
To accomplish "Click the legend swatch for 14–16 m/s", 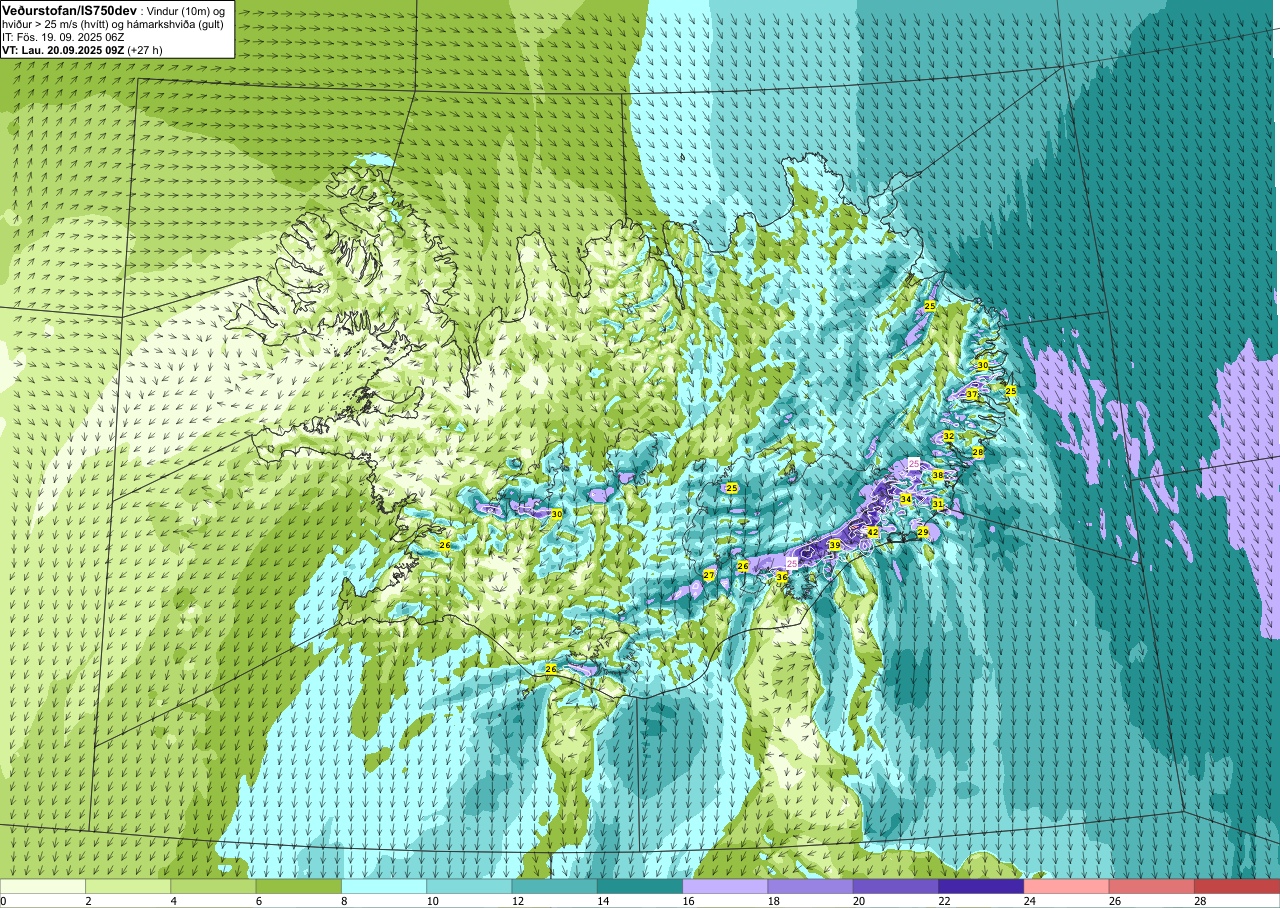I will click(640, 886).
